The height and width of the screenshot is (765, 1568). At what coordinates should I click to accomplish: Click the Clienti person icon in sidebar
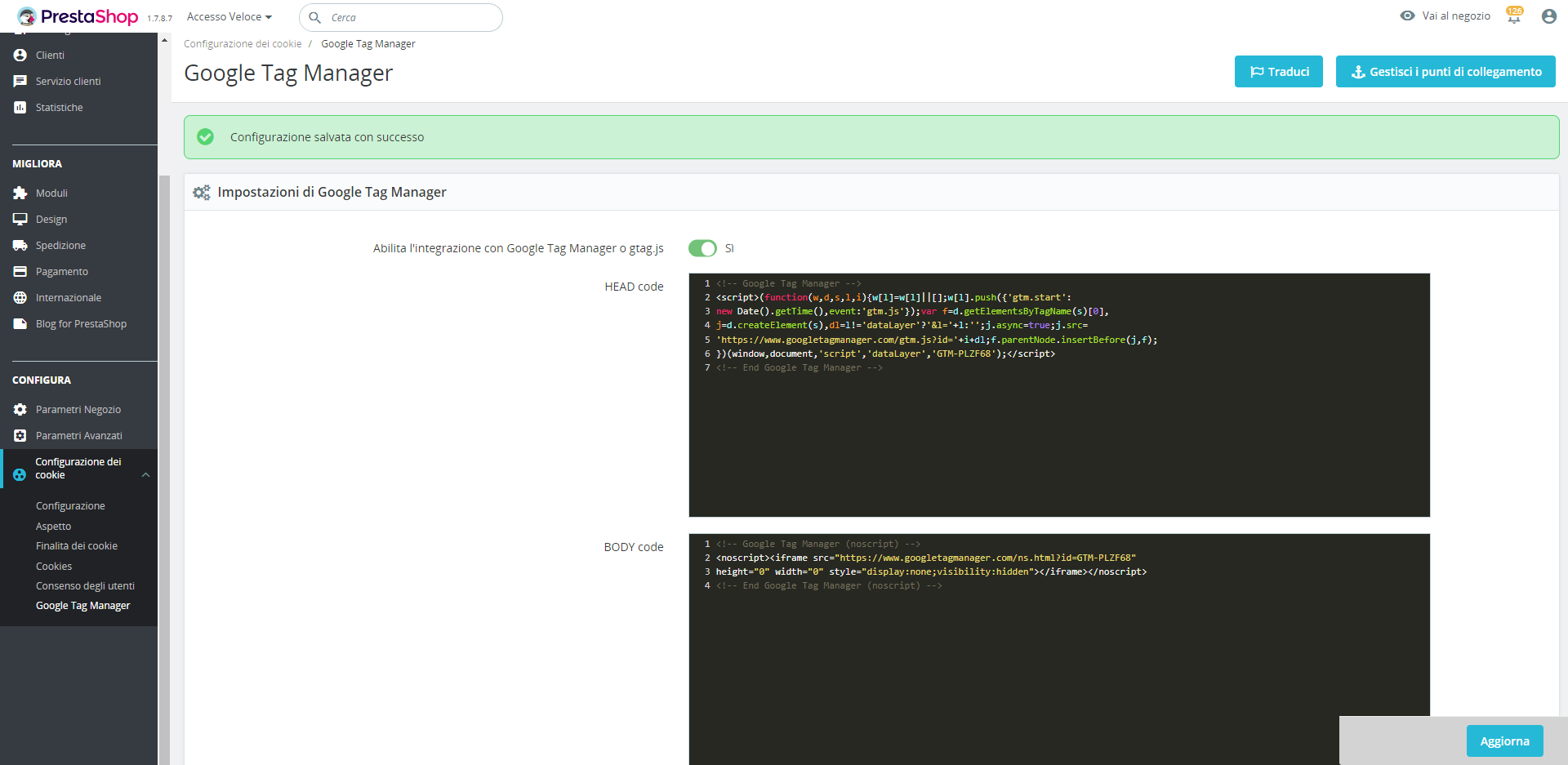20,56
